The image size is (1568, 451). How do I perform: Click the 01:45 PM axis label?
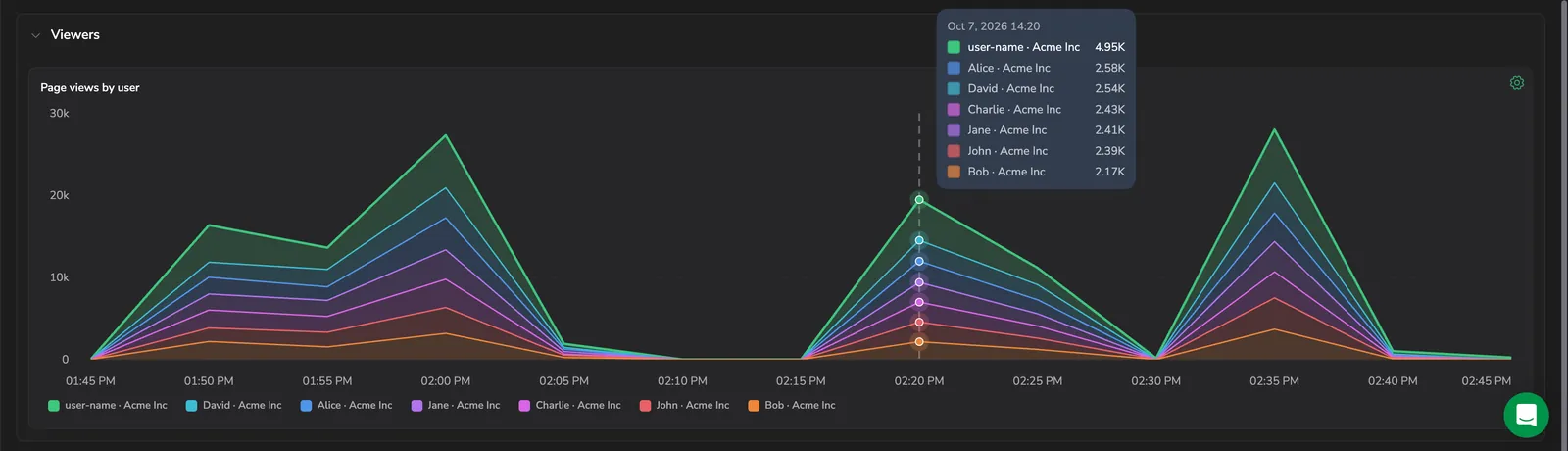tap(90, 381)
